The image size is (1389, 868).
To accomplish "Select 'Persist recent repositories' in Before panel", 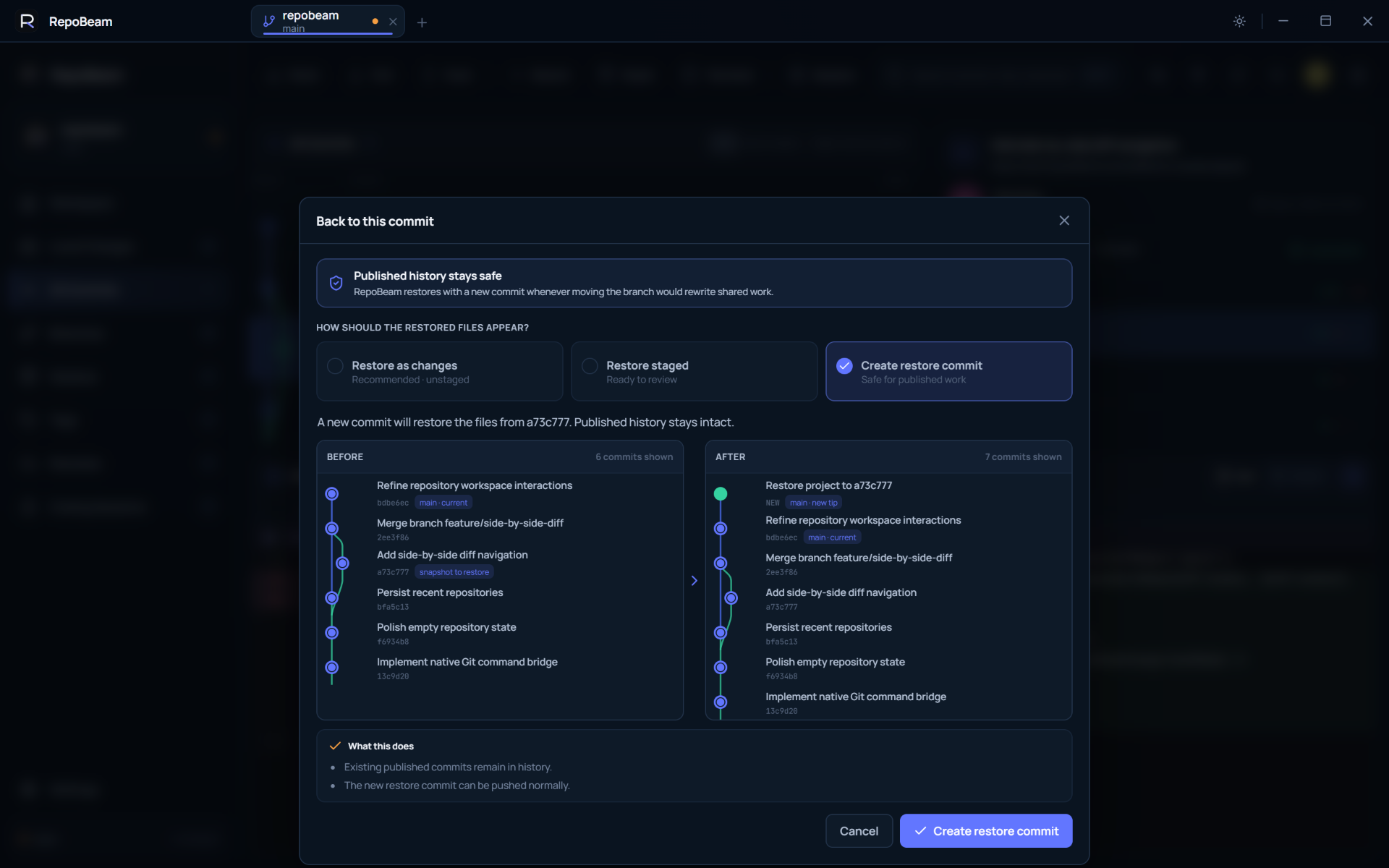I will 500,599.
